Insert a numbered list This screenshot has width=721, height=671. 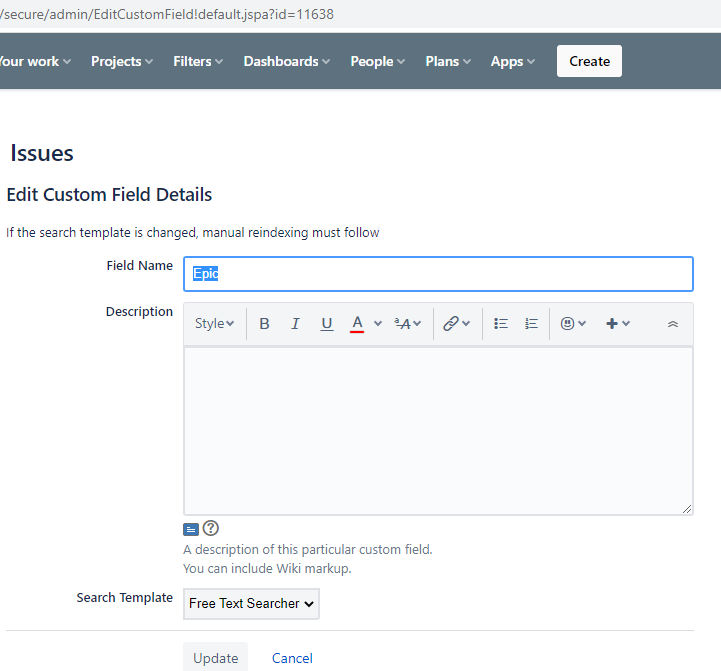[x=531, y=324]
